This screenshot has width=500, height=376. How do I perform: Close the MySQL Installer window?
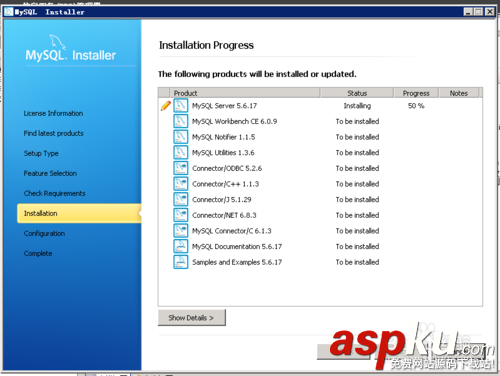tap(489, 12)
